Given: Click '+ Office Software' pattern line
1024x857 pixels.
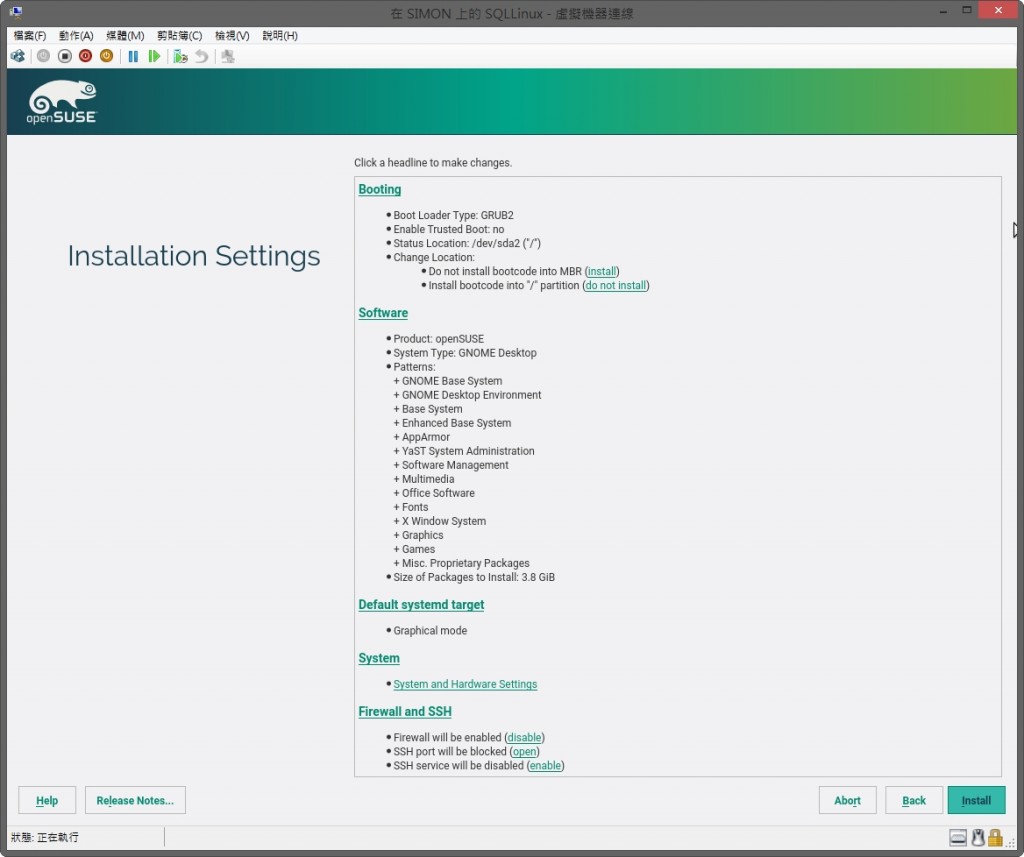Looking at the screenshot, I should pos(434,493).
